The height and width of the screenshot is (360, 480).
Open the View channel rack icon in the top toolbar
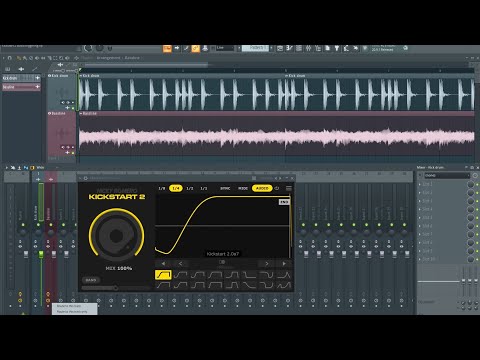tap(299, 48)
